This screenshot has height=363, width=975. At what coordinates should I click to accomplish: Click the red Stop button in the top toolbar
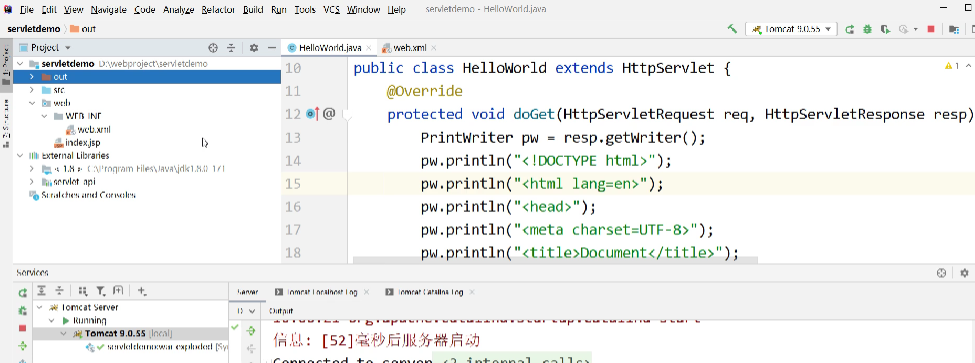coord(931,29)
